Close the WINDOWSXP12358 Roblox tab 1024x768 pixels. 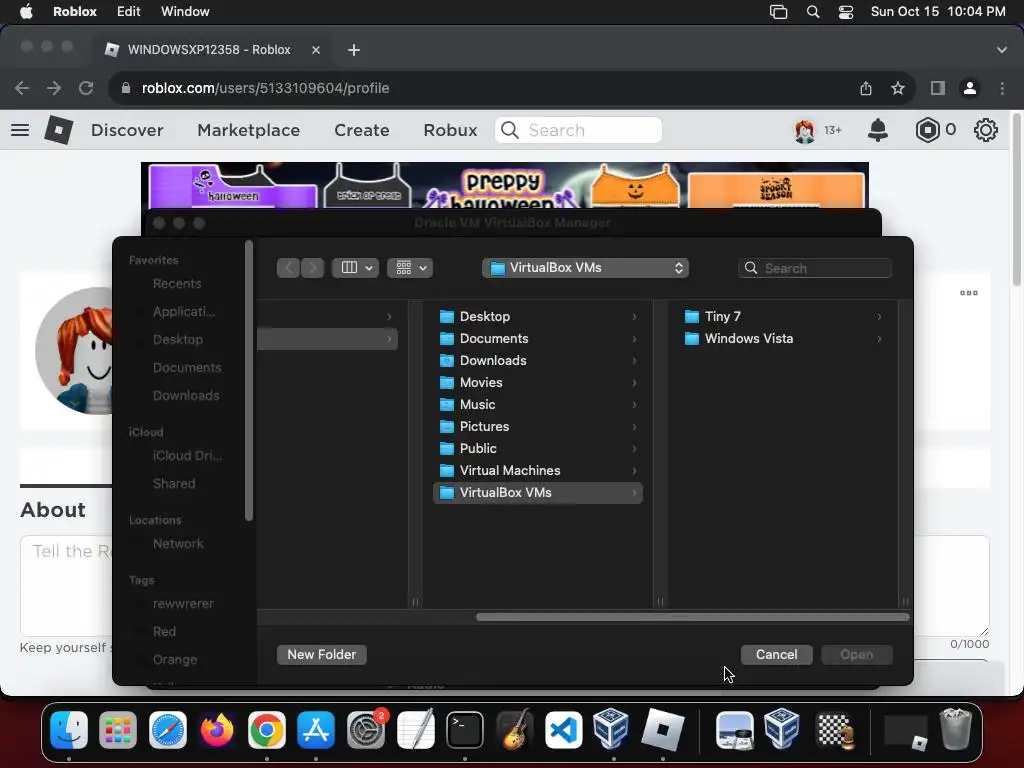tap(316, 50)
